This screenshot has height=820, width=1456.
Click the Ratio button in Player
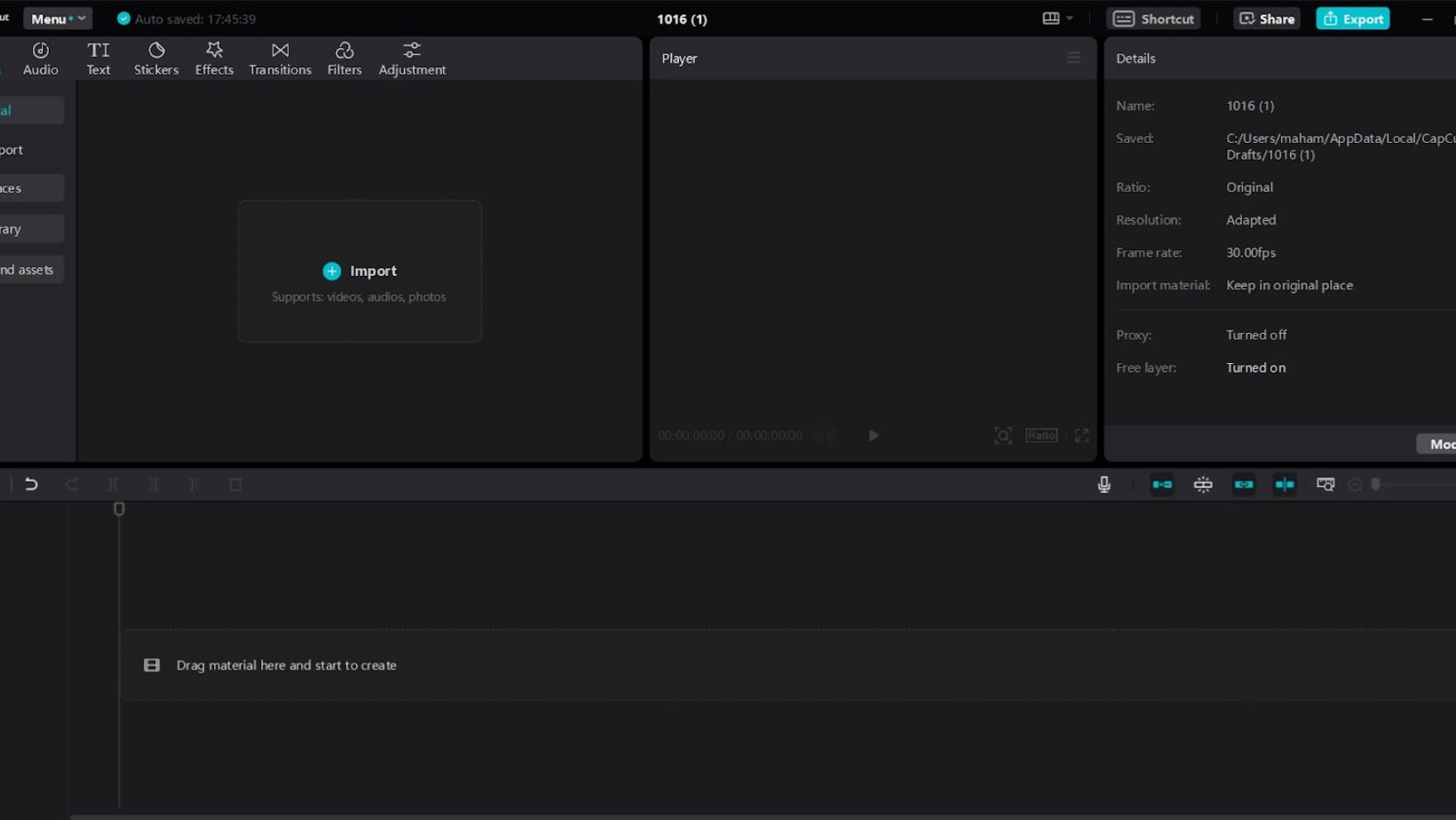[1041, 436]
